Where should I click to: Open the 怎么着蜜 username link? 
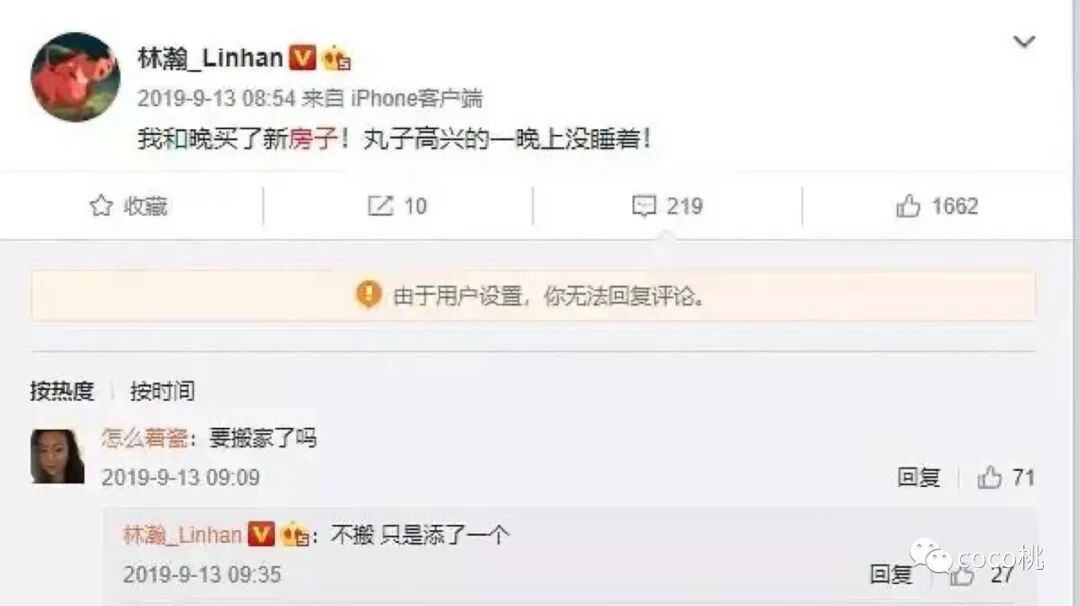[x=145, y=438]
